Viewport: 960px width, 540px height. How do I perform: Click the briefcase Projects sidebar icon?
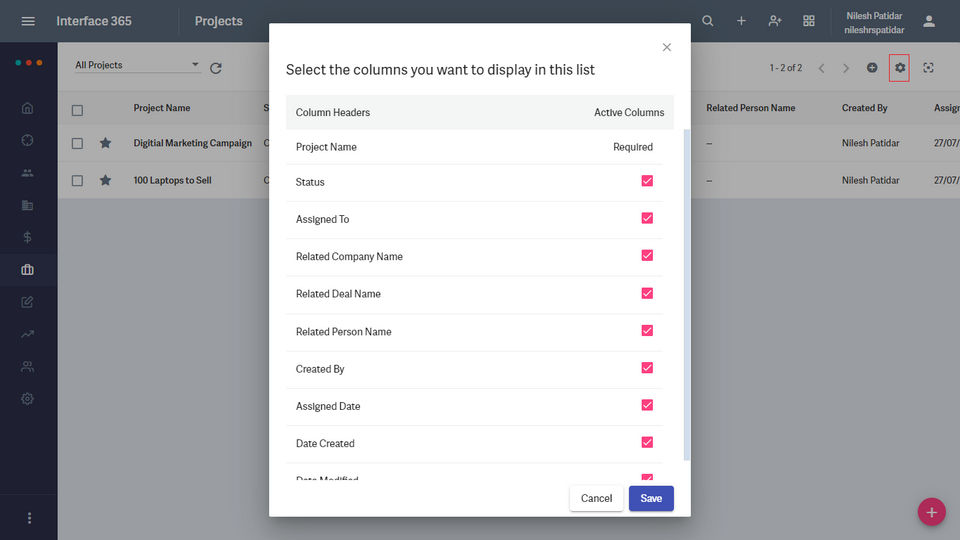(x=27, y=270)
